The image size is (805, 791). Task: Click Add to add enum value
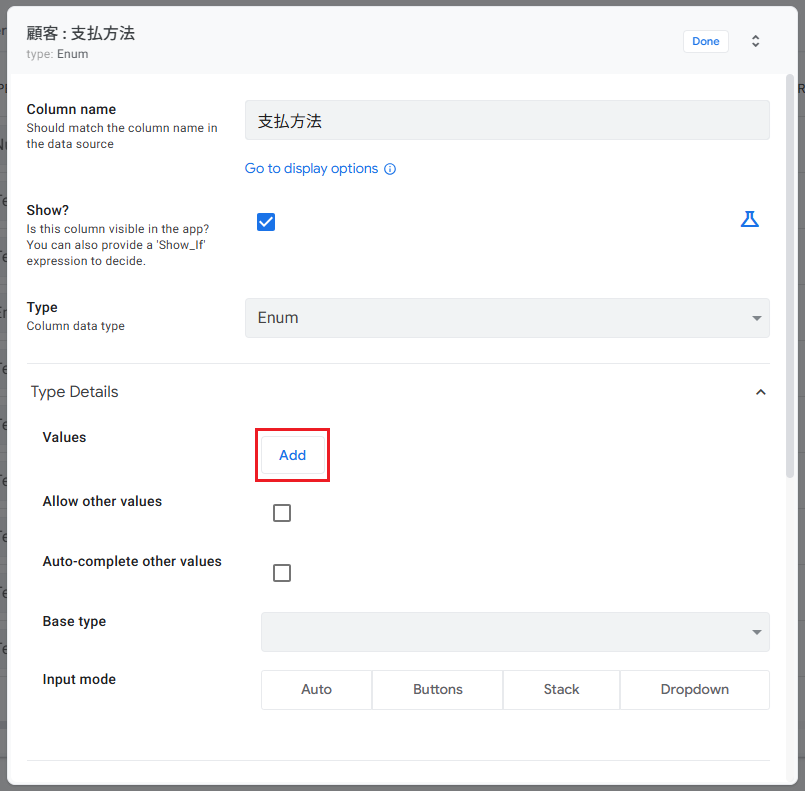point(292,455)
